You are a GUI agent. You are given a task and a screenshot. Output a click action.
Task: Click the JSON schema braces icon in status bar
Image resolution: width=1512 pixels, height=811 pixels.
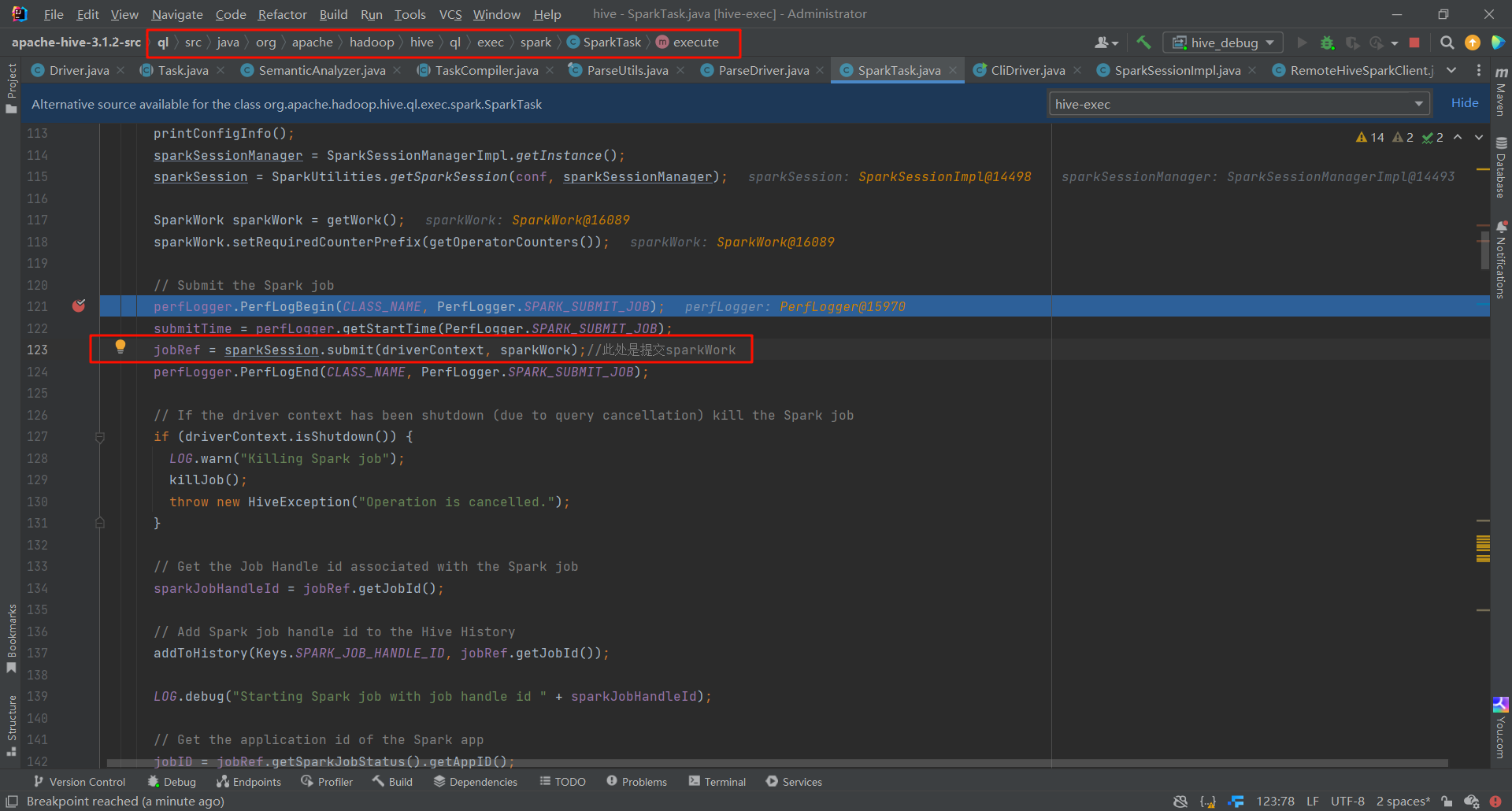pyautogui.click(x=1208, y=802)
